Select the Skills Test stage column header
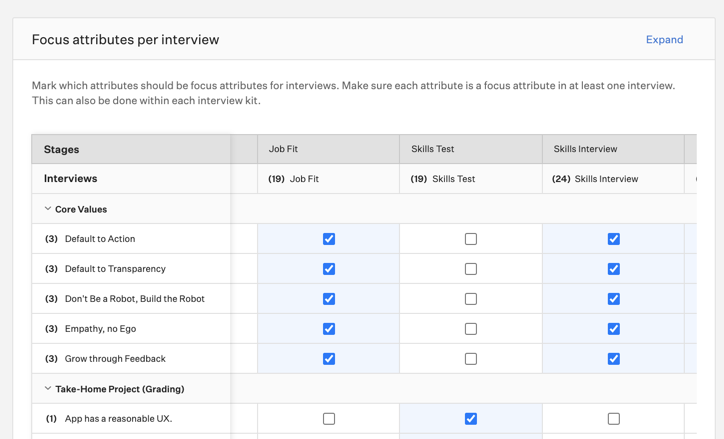724x439 pixels. click(x=432, y=149)
